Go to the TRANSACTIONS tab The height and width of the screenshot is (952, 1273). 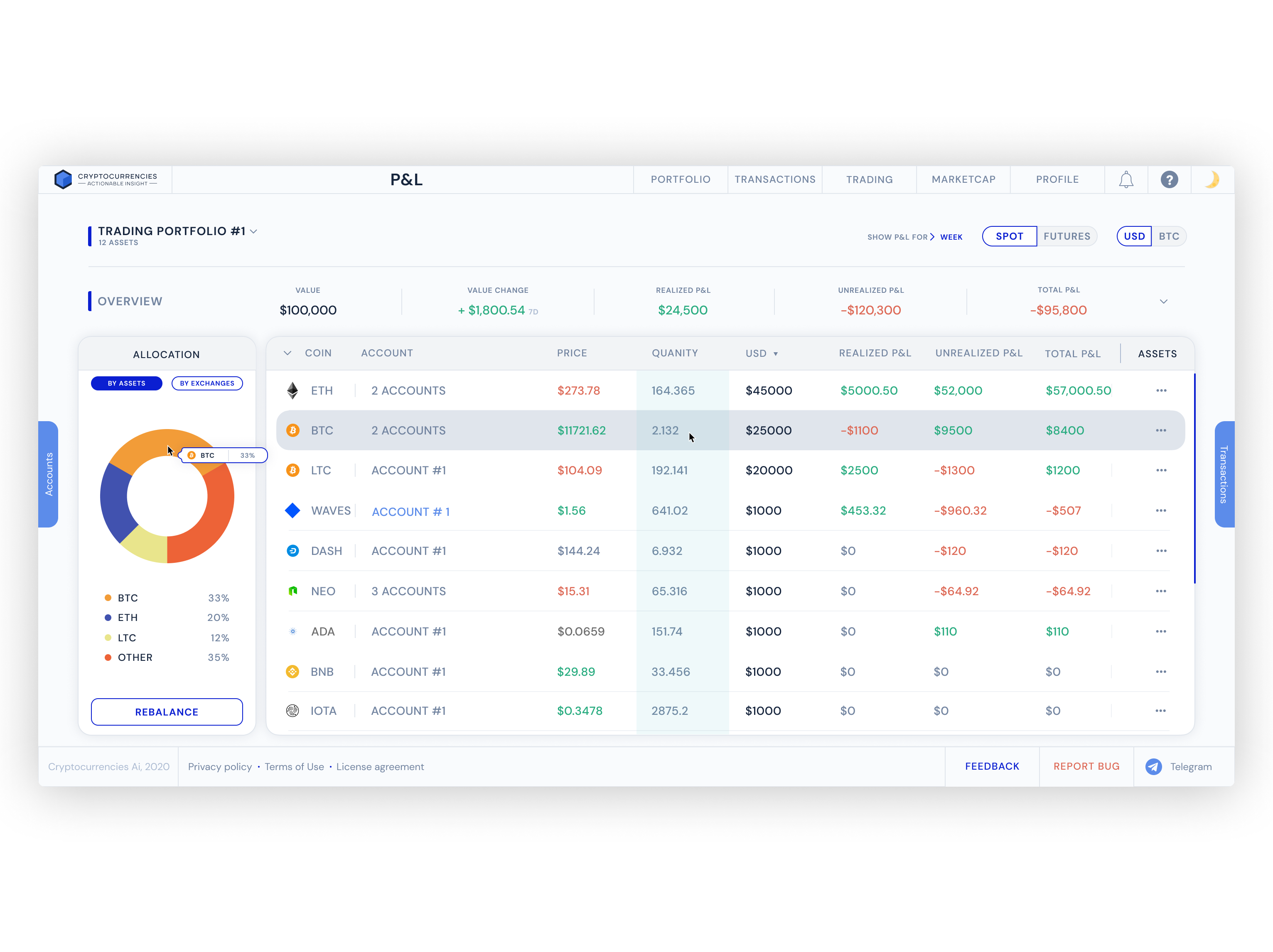774,179
